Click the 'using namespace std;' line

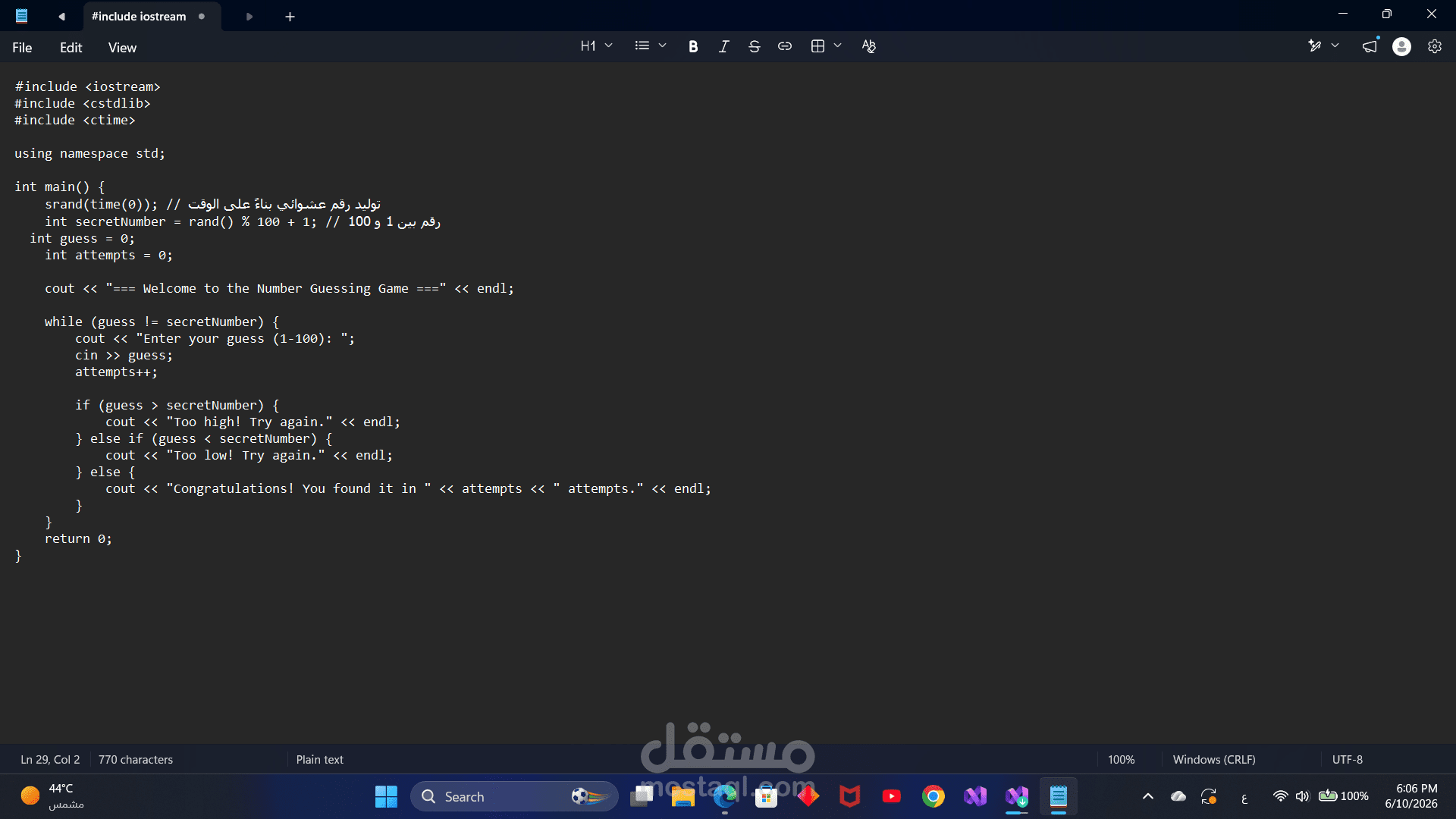(x=89, y=154)
